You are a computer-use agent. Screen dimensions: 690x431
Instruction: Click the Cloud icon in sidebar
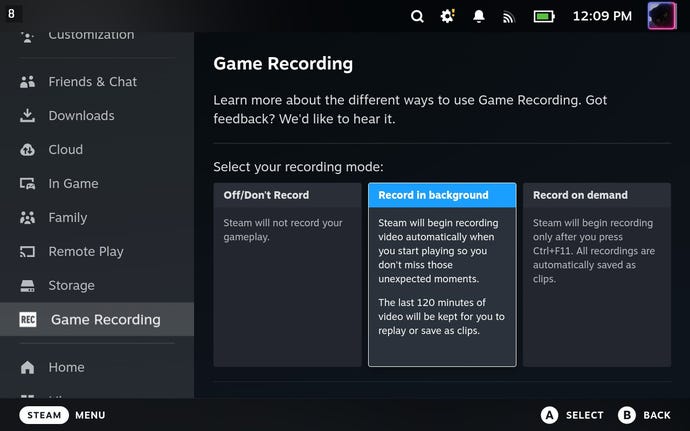click(x=28, y=150)
